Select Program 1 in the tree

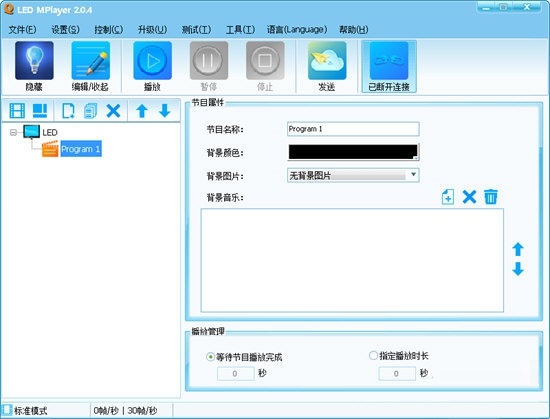point(81,149)
